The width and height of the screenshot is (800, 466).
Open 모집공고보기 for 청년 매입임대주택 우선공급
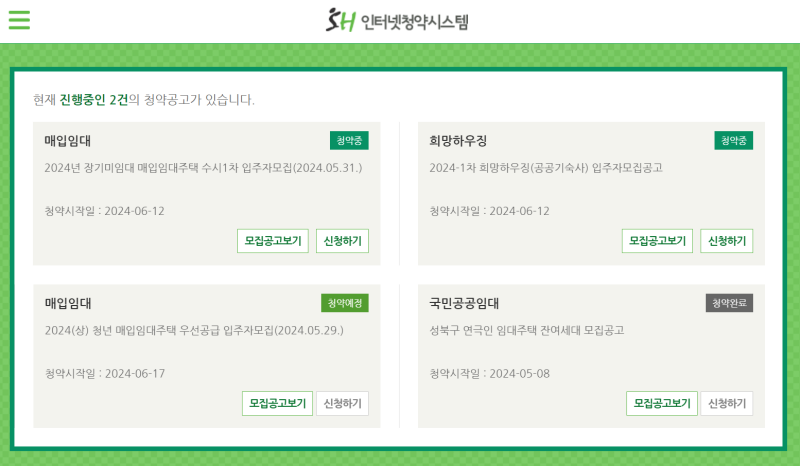click(x=278, y=404)
